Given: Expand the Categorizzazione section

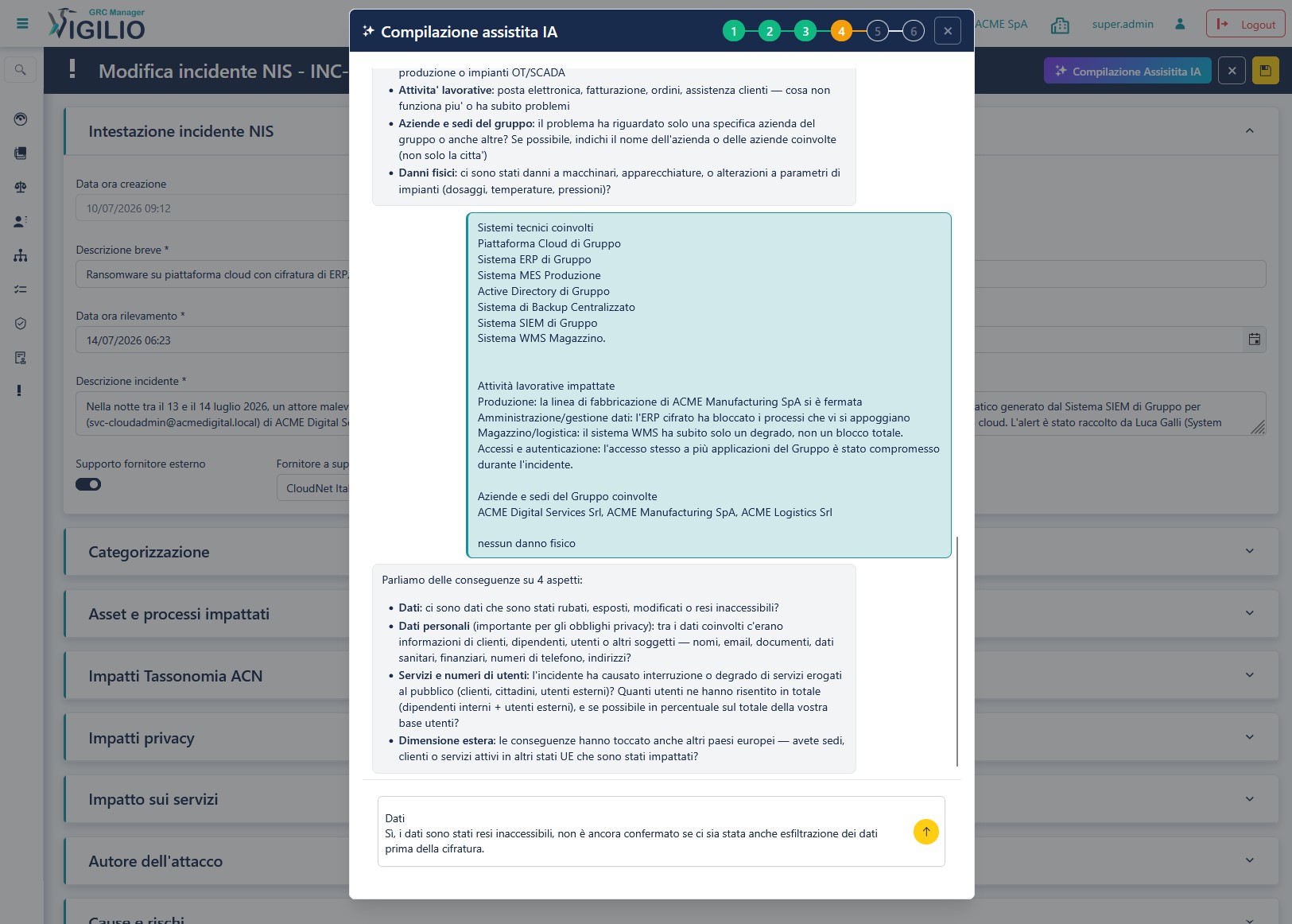Looking at the screenshot, I should (1249, 551).
